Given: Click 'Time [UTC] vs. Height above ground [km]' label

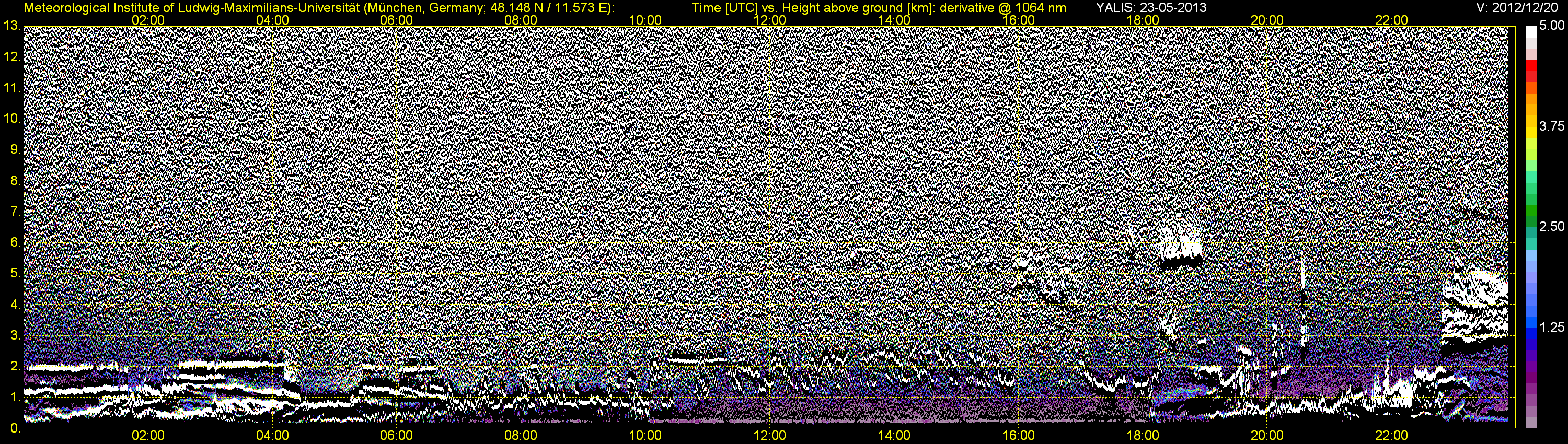Looking at the screenshot, I should click(x=810, y=7).
